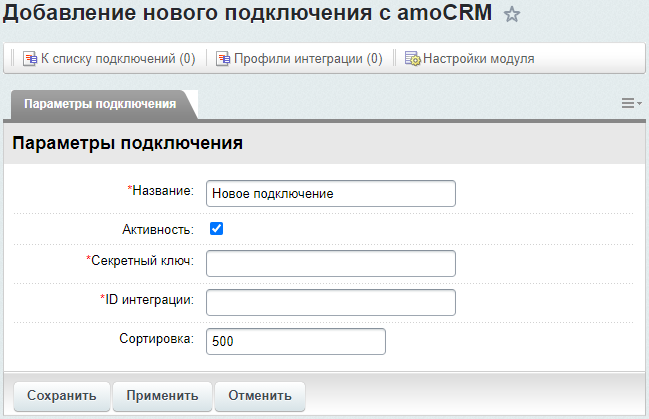Click the Сохранить button
The height and width of the screenshot is (419, 649).
tap(62, 395)
